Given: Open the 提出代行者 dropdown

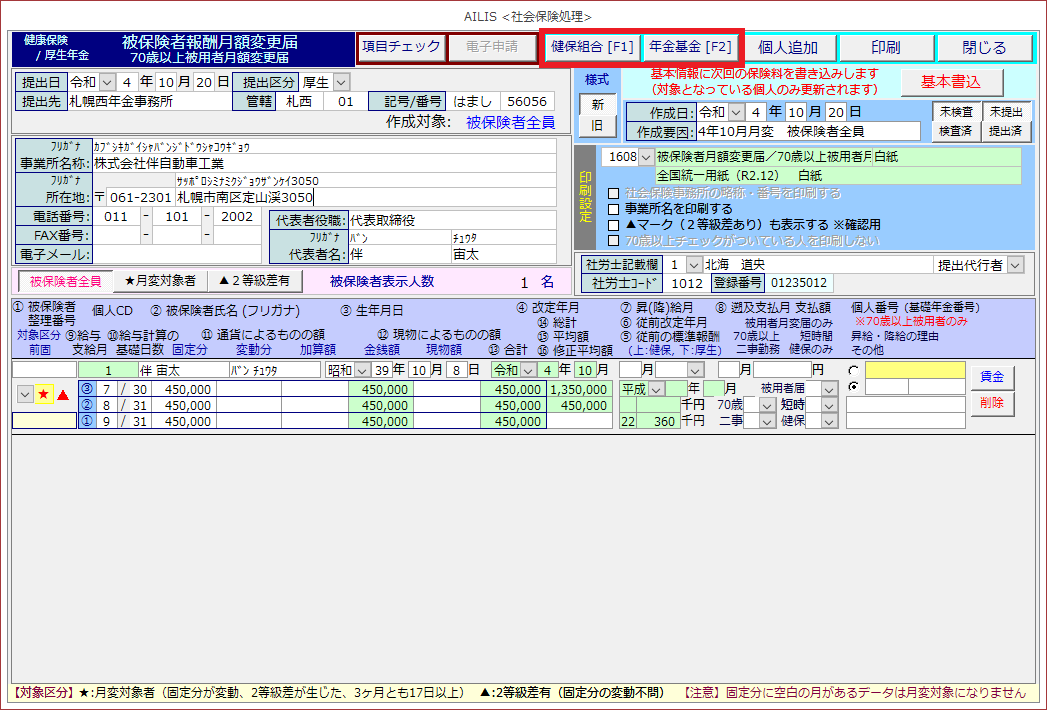Looking at the screenshot, I should (x=1015, y=265).
